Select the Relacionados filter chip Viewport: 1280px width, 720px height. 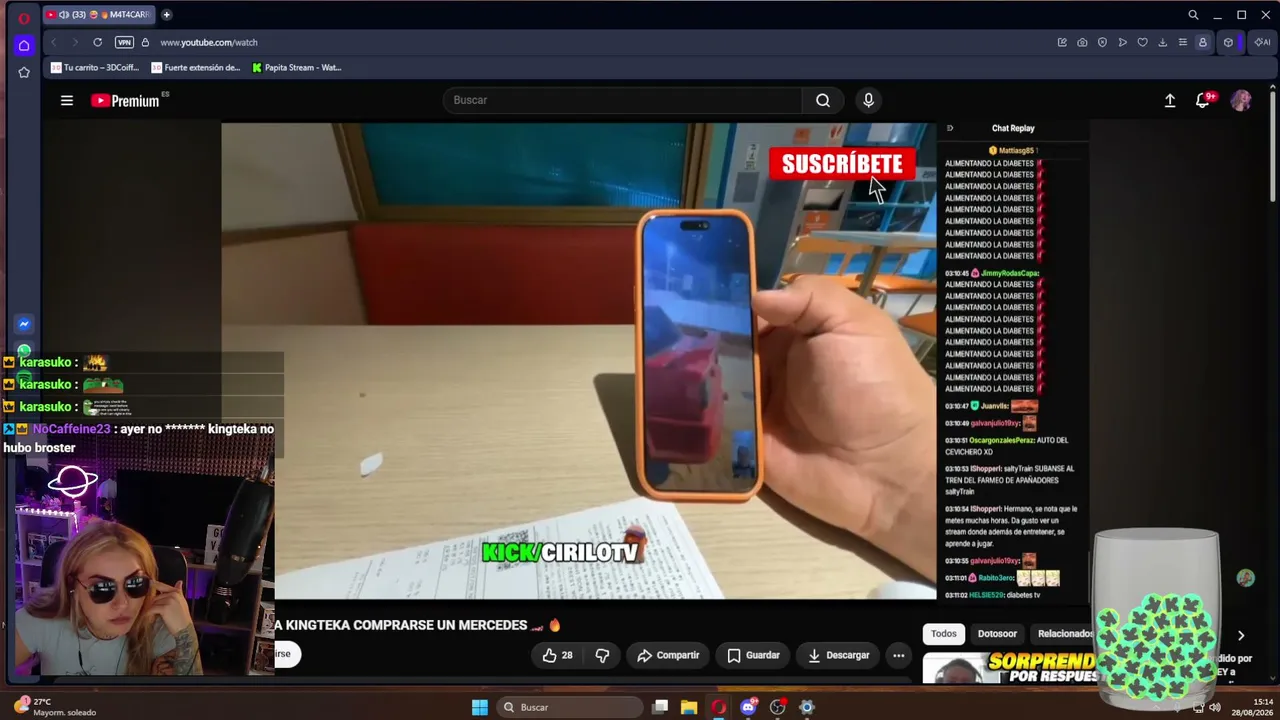tap(1065, 634)
